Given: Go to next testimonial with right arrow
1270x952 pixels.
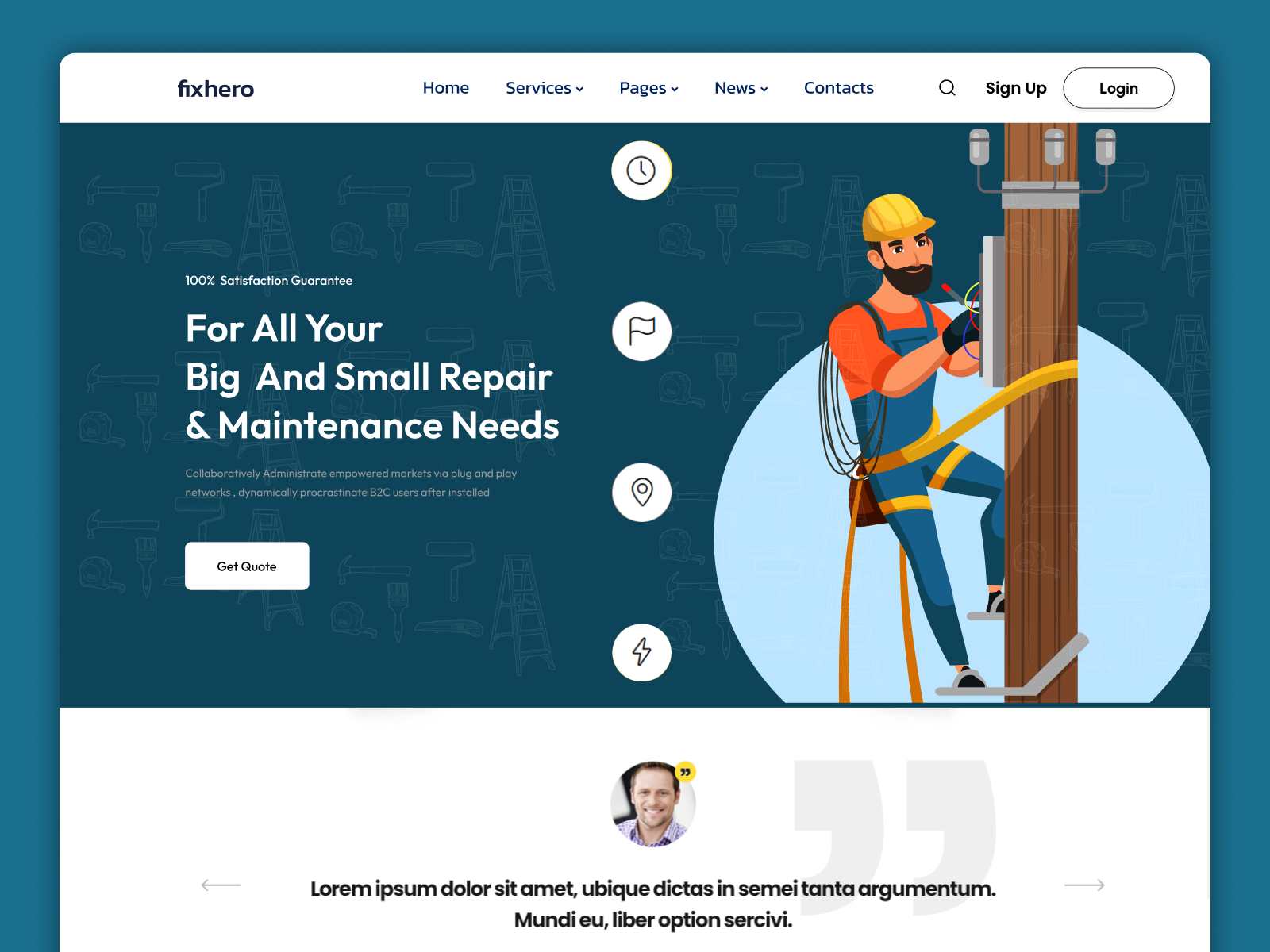Looking at the screenshot, I should click(x=1084, y=885).
